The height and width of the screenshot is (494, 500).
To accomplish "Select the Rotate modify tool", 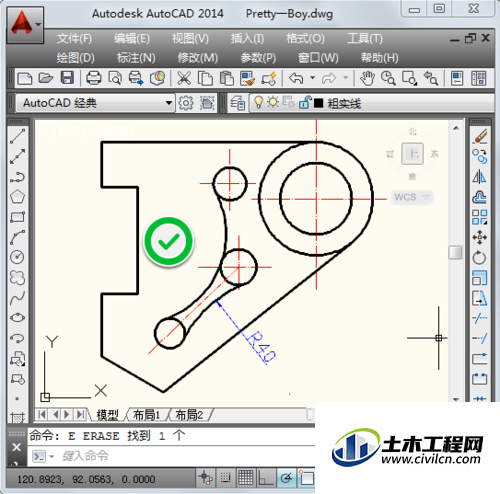I will [x=480, y=258].
